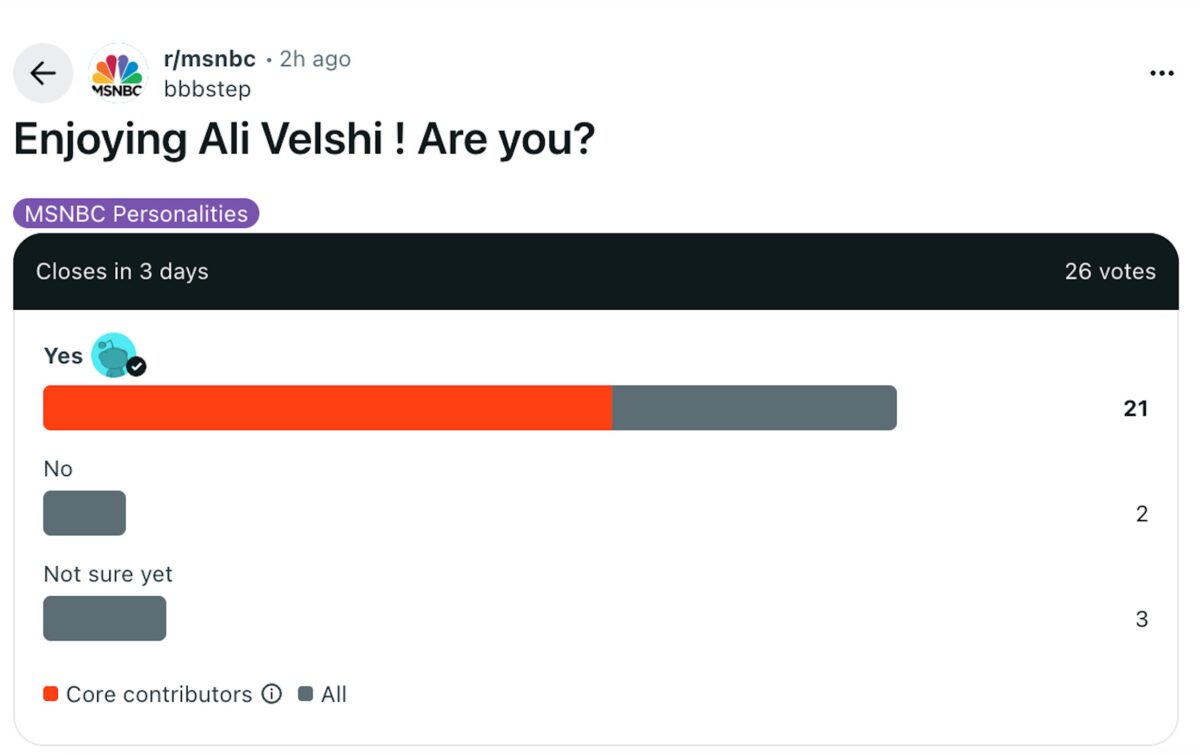Open the three-dot post options menu
This screenshot has height=755, width=1200.
coord(1161,73)
